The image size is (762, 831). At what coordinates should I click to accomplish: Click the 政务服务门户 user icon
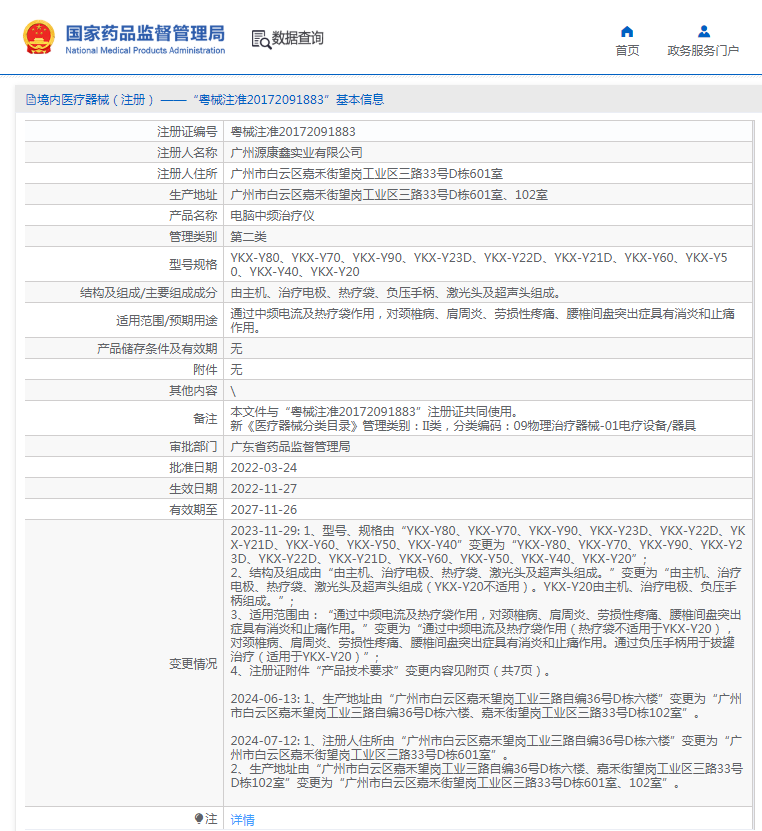click(x=704, y=32)
